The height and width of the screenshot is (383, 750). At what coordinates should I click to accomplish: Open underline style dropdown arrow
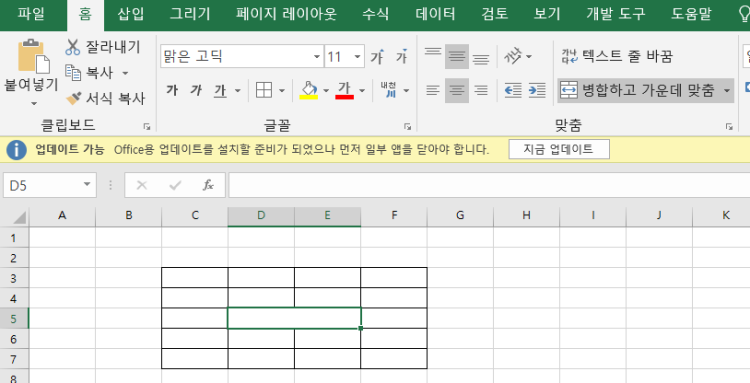tap(238, 90)
